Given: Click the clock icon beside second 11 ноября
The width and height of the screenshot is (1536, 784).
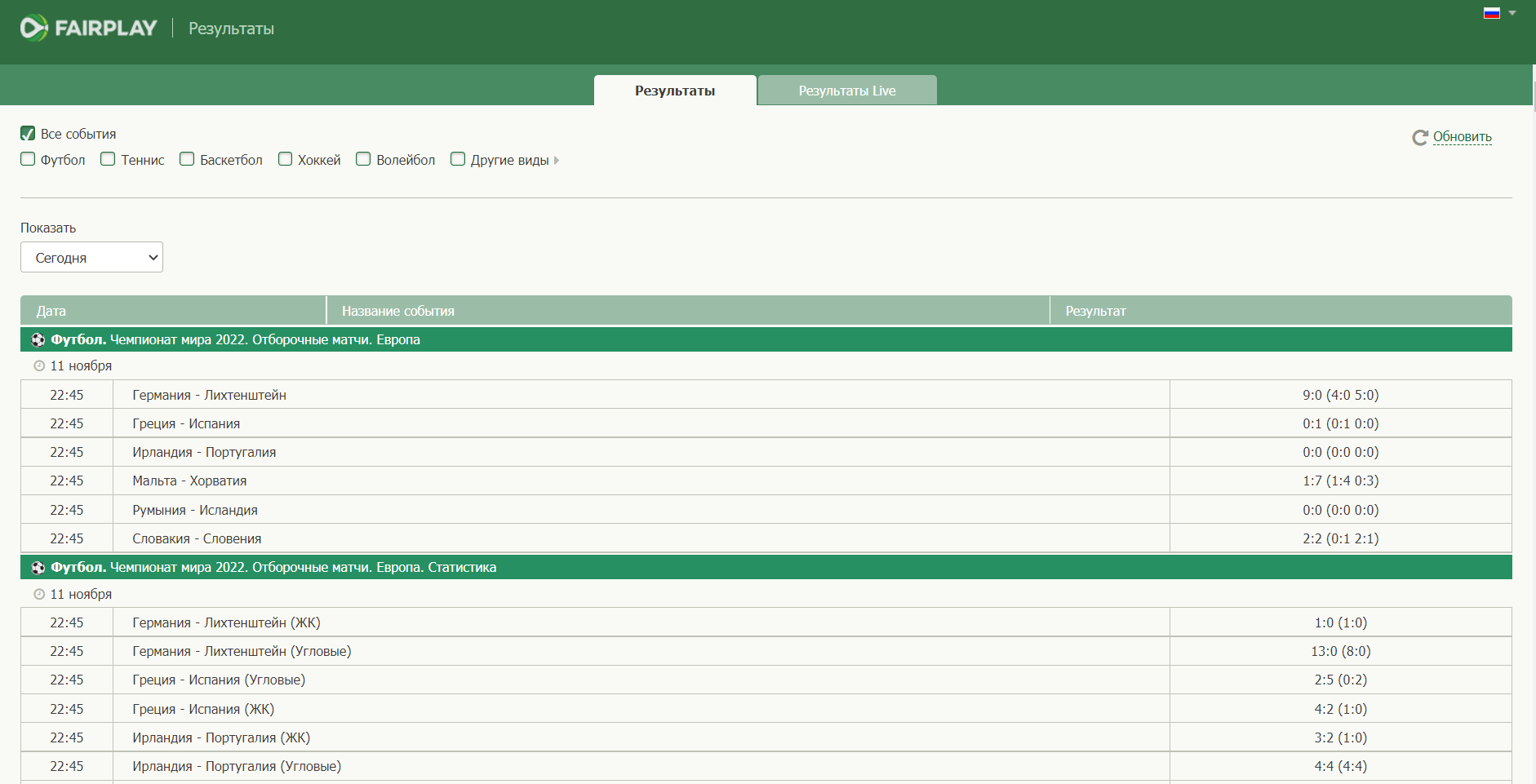Looking at the screenshot, I should 39,595.
